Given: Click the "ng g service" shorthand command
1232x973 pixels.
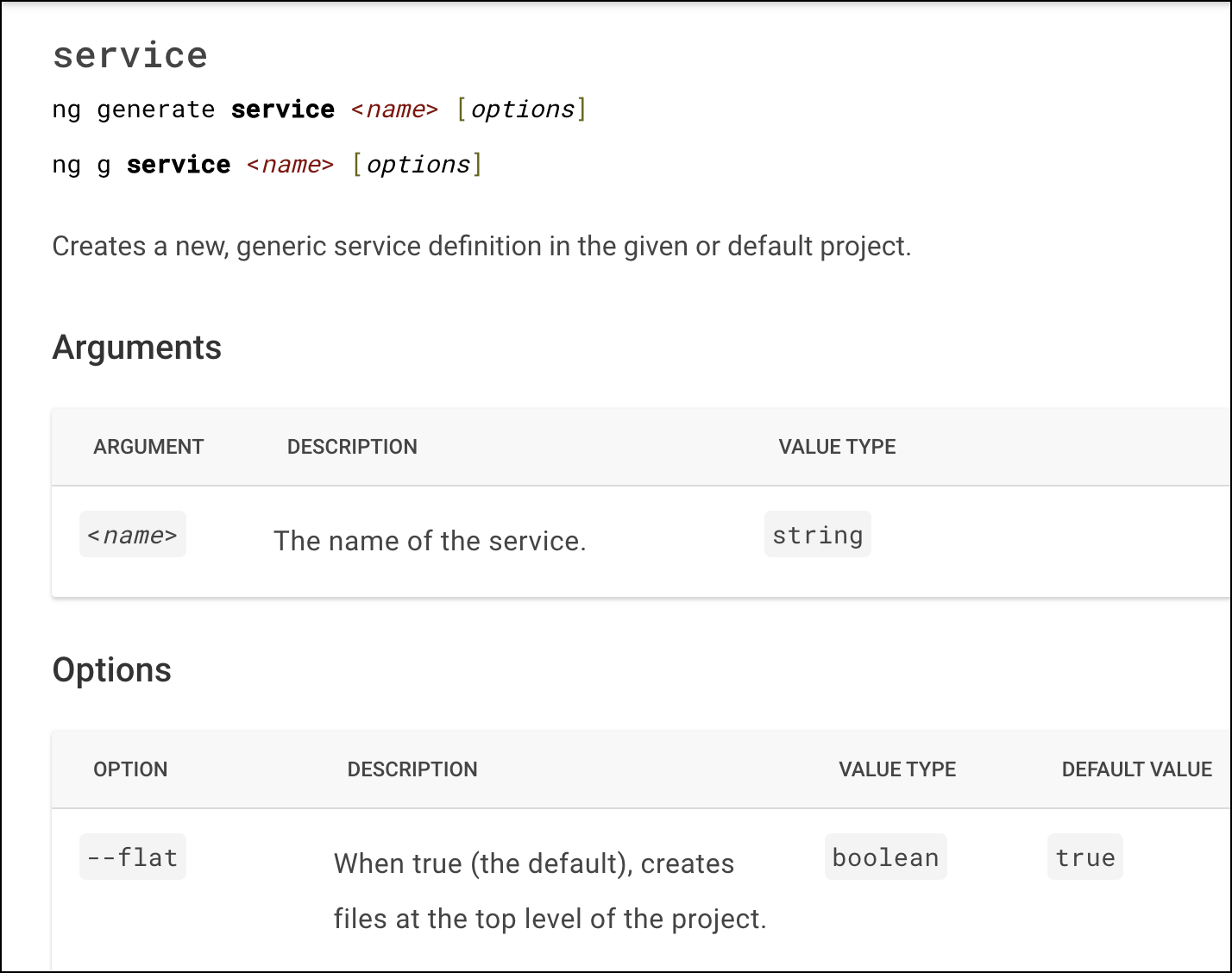Looking at the screenshot, I should [267, 165].
